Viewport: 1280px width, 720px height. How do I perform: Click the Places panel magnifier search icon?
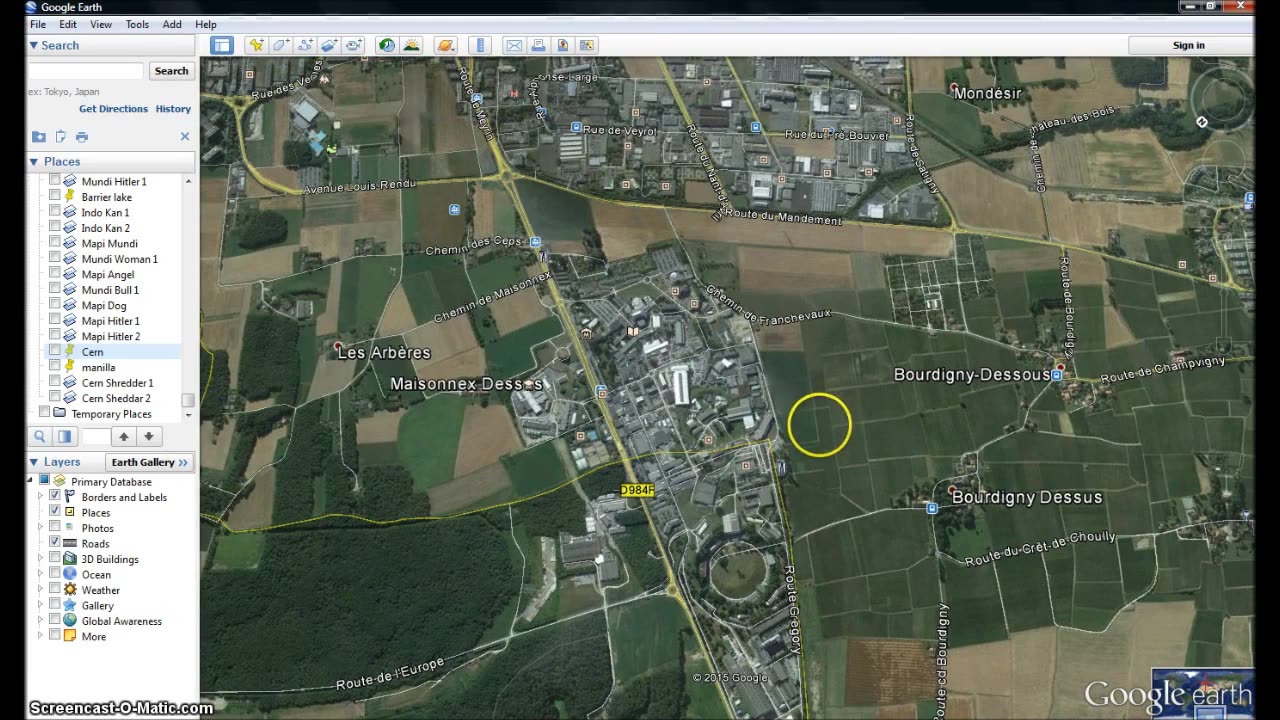pos(40,436)
